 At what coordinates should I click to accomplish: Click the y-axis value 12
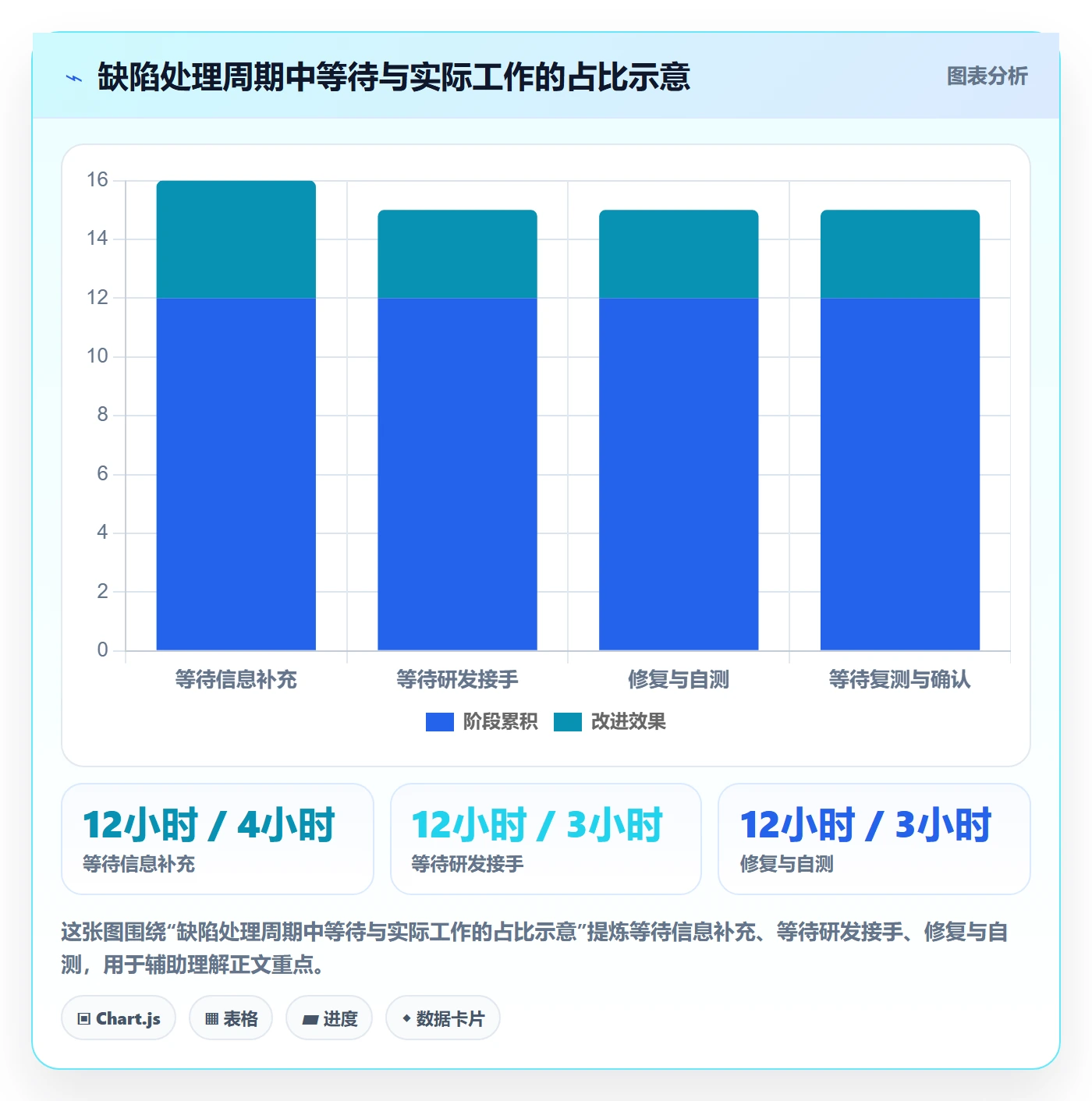[x=97, y=298]
